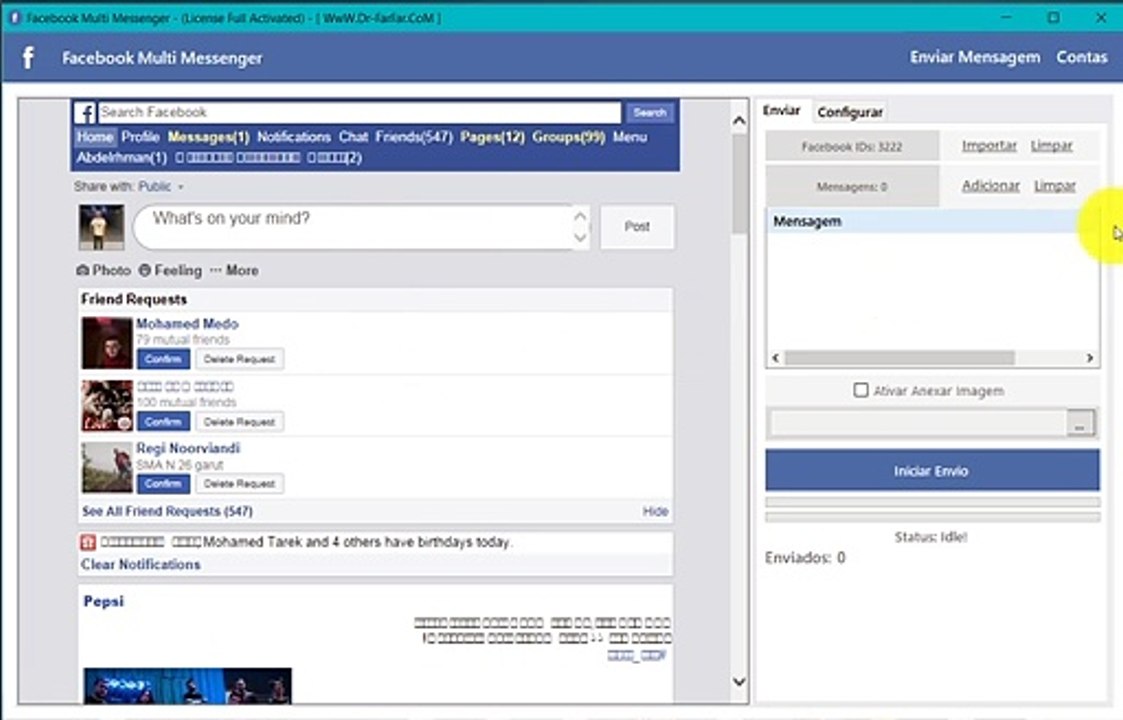Image resolution: width=1123 pixels, height=720 pixels.
Task: Click the Facebook logo in app header
Action: pos(28,57)
